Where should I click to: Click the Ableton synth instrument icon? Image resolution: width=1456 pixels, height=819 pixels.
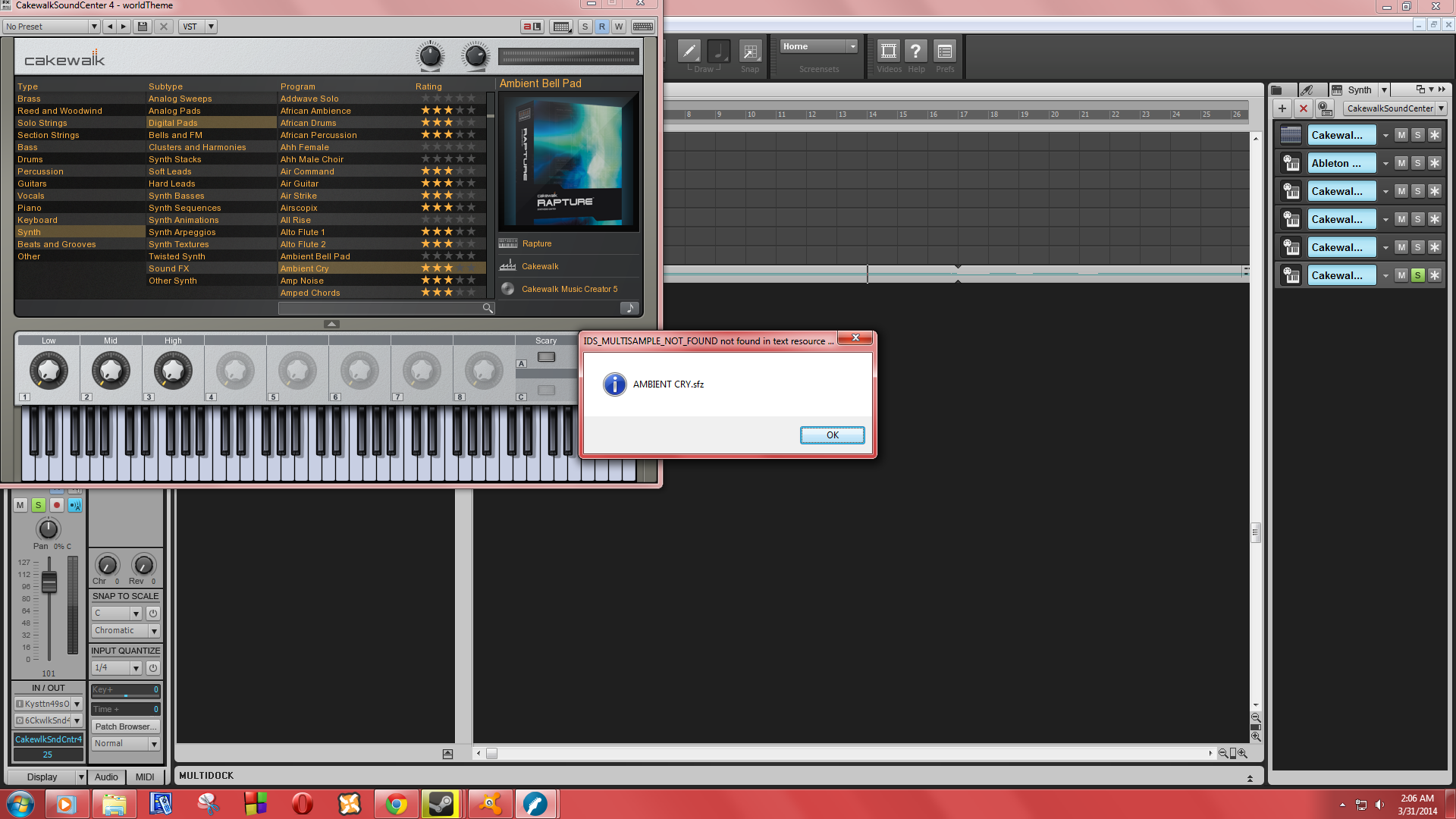coord(1291,163)
